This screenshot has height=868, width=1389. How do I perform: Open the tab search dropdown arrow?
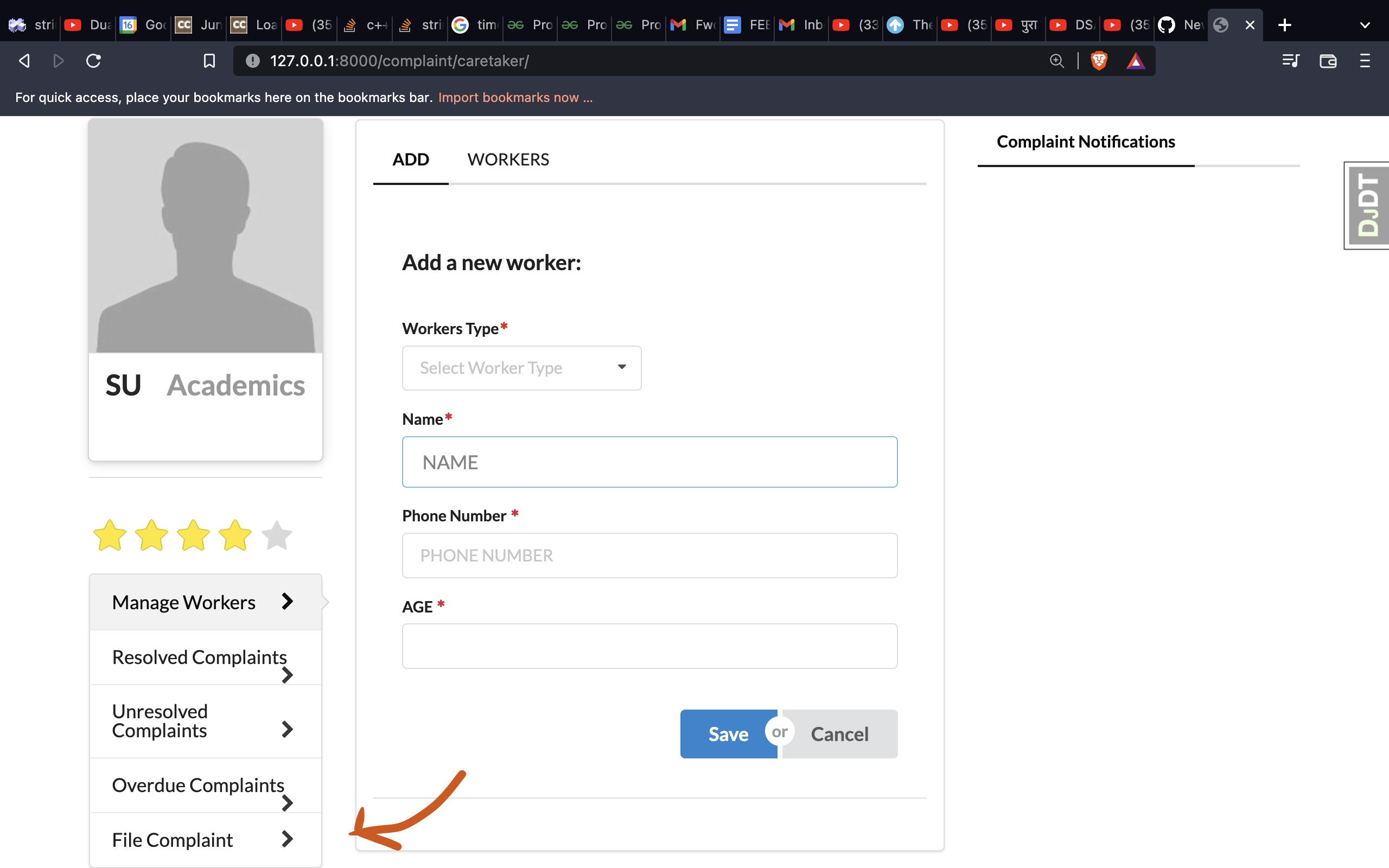pyautogui.click(x=1366, y=25)
